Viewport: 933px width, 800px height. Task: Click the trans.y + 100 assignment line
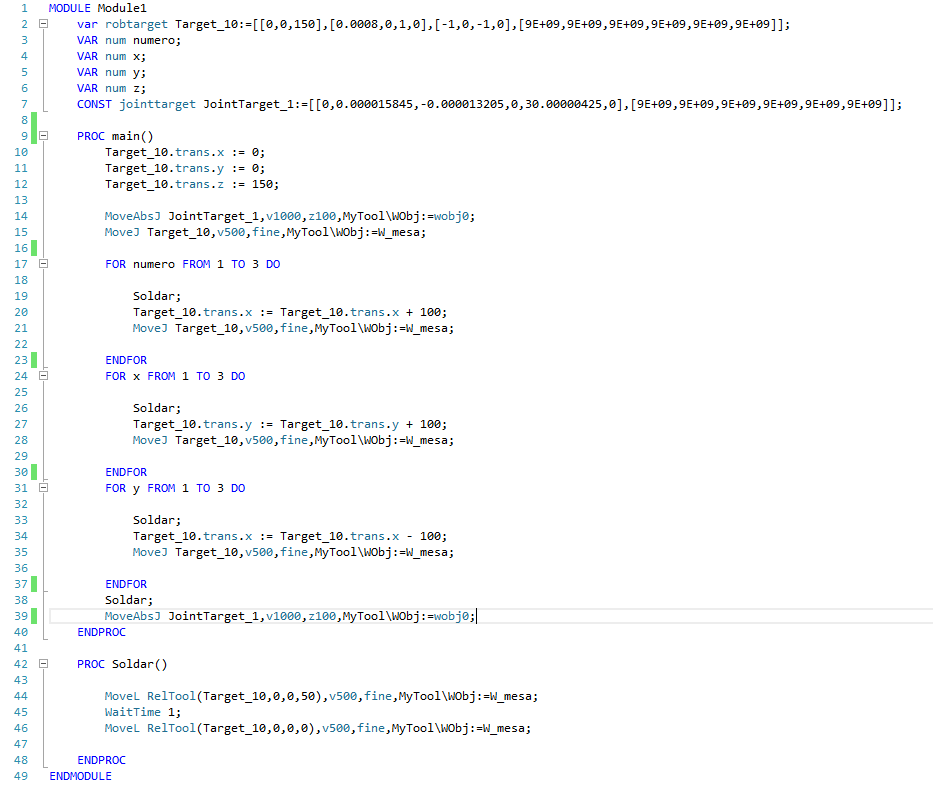(290, 424)
